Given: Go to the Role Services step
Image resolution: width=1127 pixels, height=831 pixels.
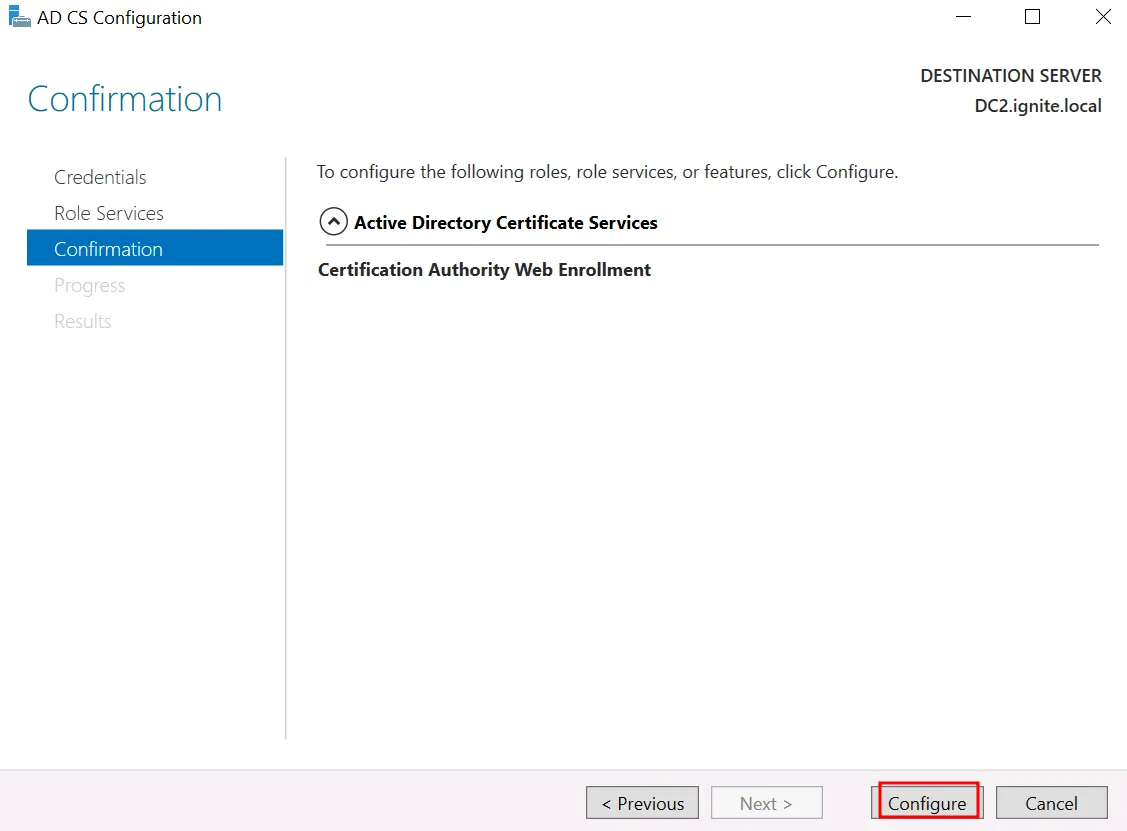Looking at the screenshot, I should [108, 213].
